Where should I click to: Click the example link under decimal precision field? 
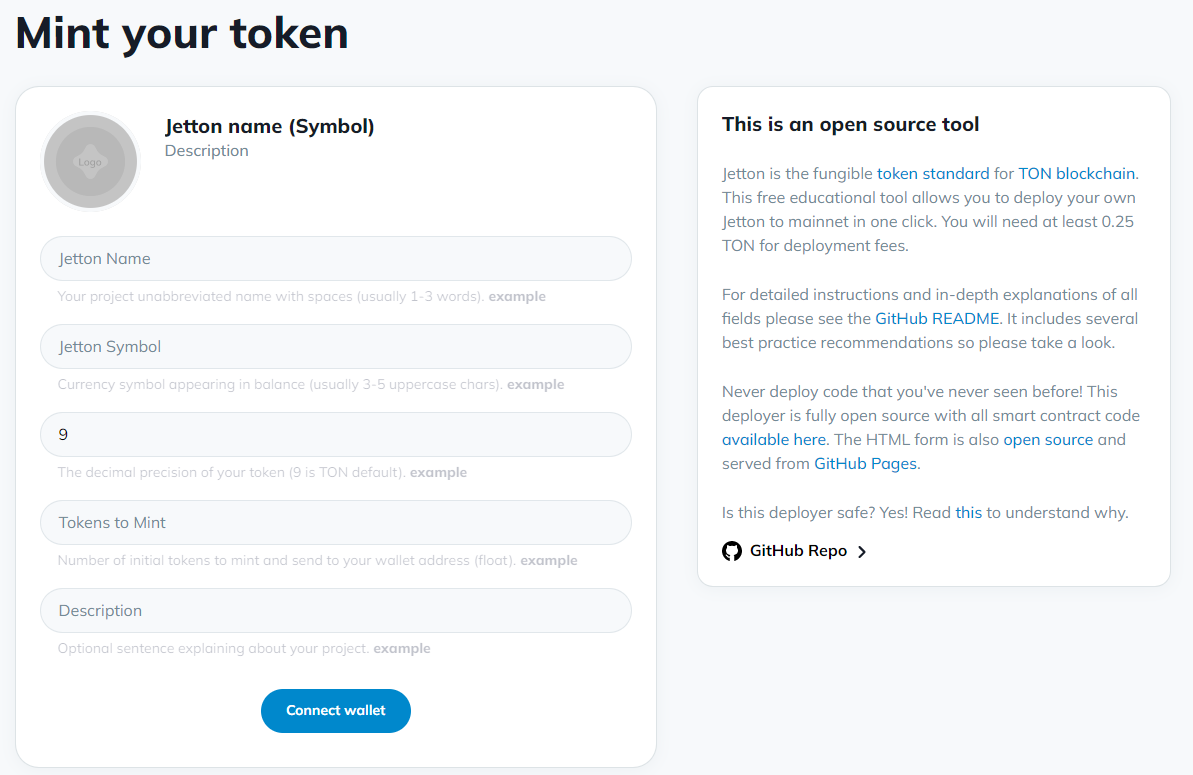point(438,472)
